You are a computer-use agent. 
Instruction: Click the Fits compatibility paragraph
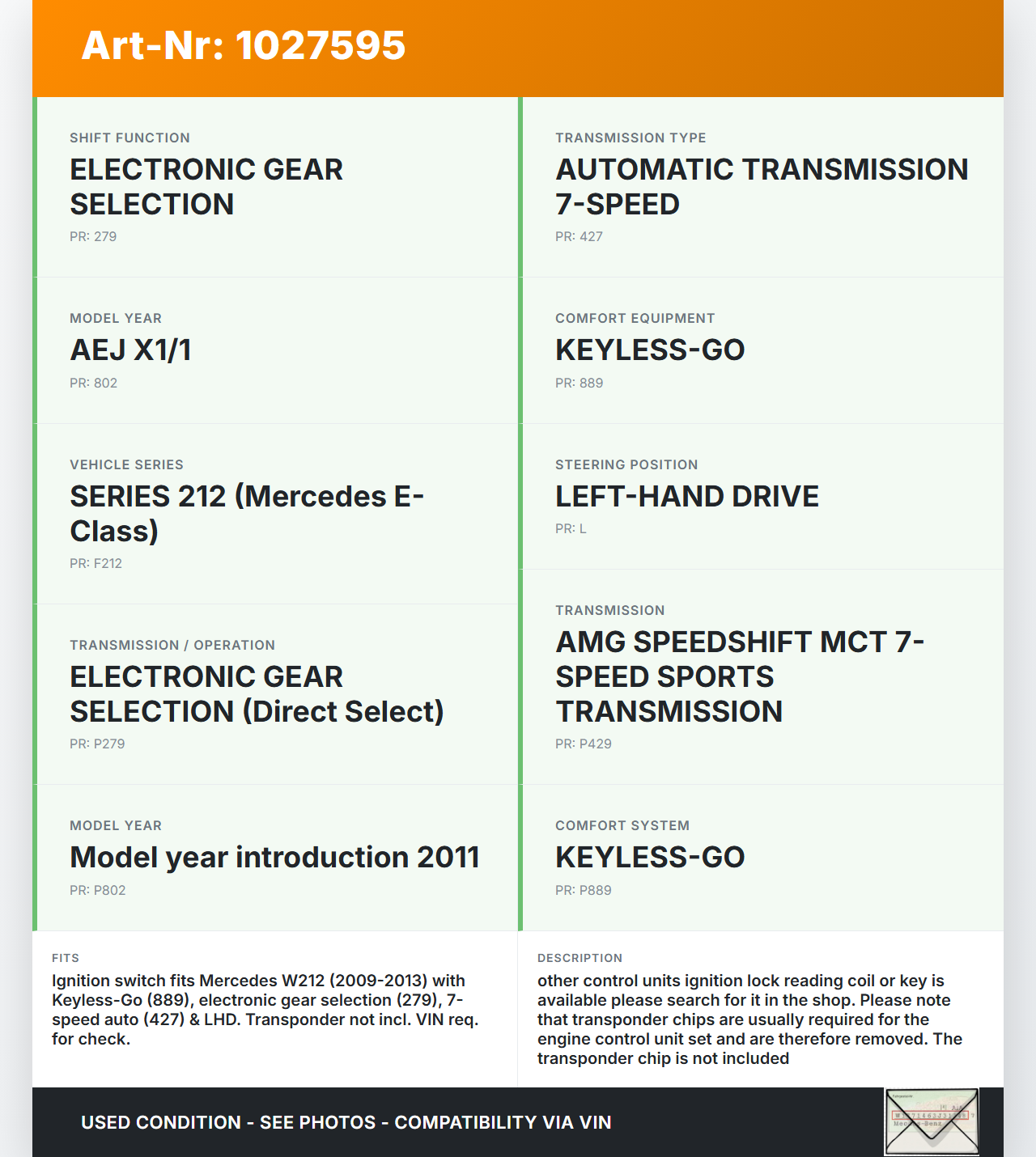(265, 1010)
